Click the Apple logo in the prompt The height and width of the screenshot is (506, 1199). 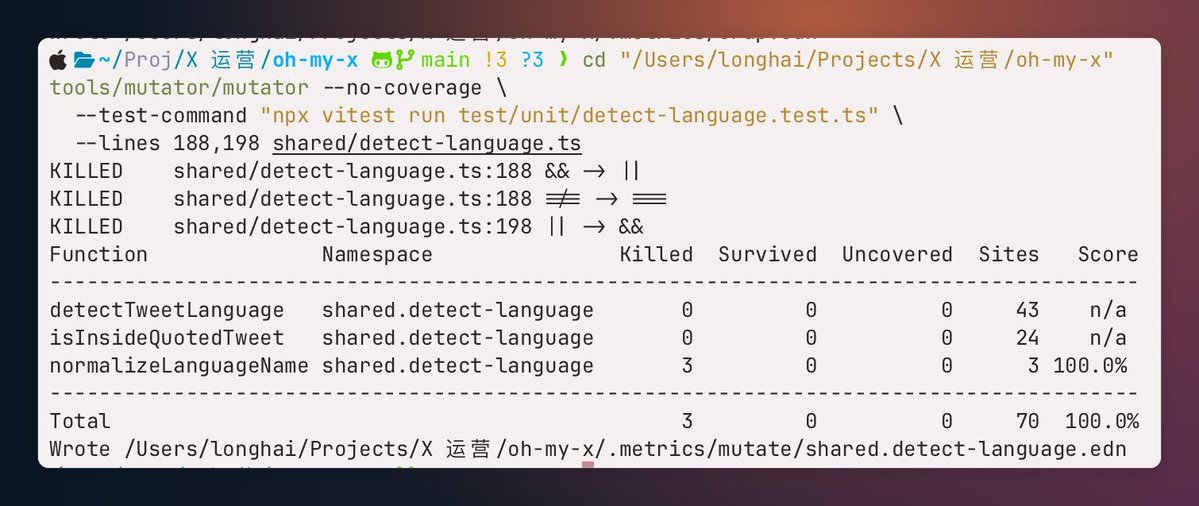(x=58, y=60)
